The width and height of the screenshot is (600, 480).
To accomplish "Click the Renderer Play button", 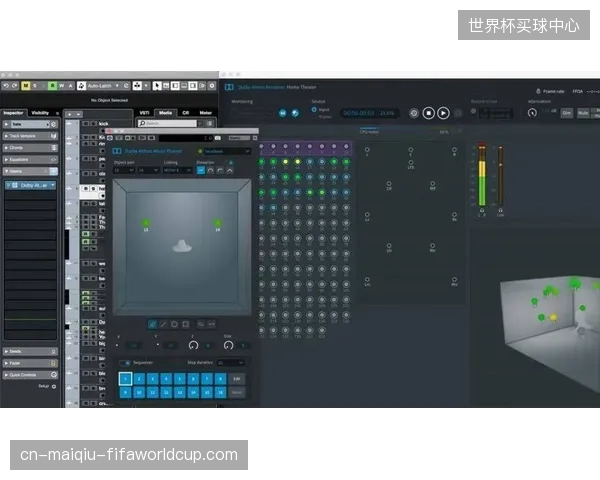I will click(x=443, y=113).
